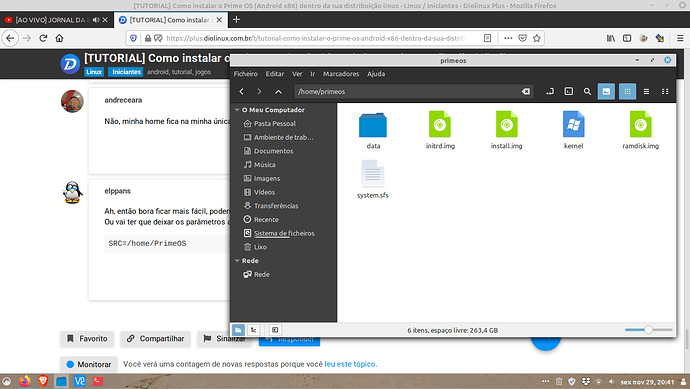Toggle location entry icon in Nemo toolbar

[x=550, y=92]
